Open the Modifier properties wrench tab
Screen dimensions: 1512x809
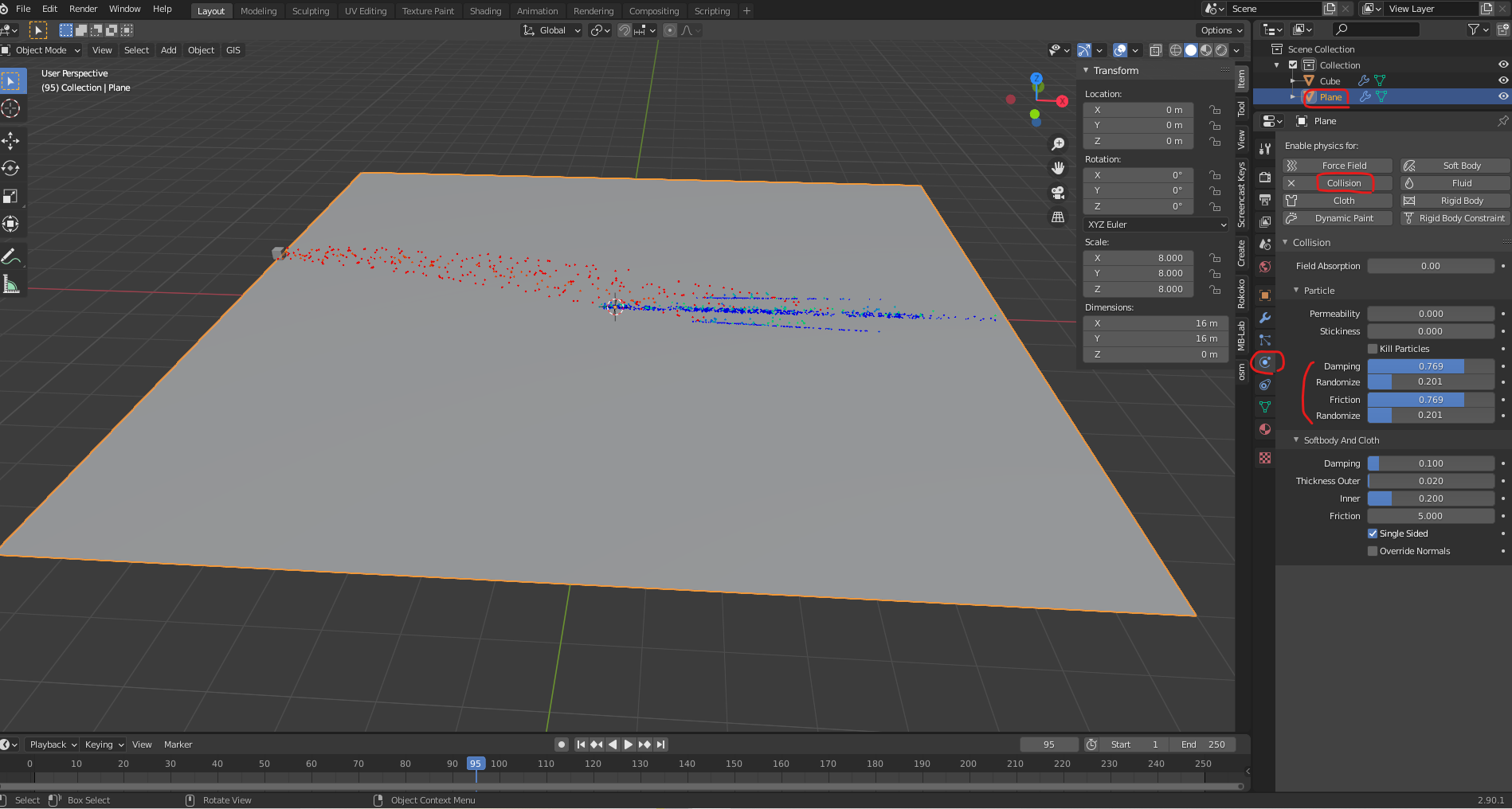click(1265, 318)
